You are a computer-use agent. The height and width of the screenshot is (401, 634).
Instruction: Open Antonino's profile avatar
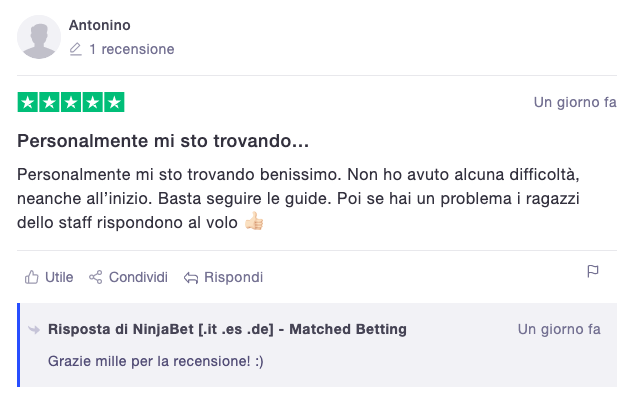tap(39, 37)
